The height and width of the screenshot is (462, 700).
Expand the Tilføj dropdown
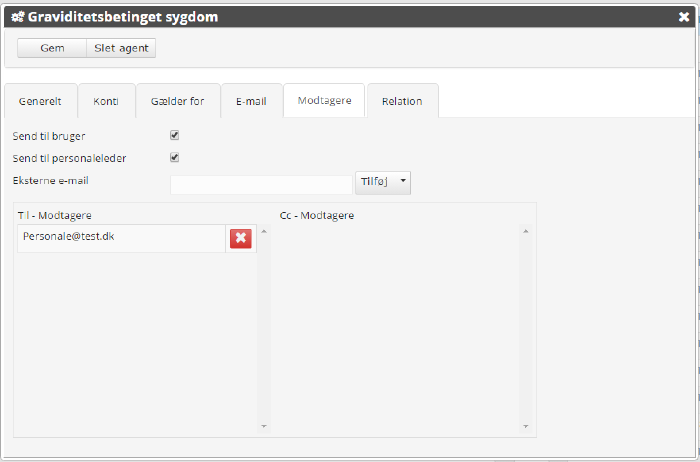(x=383, y=182)
